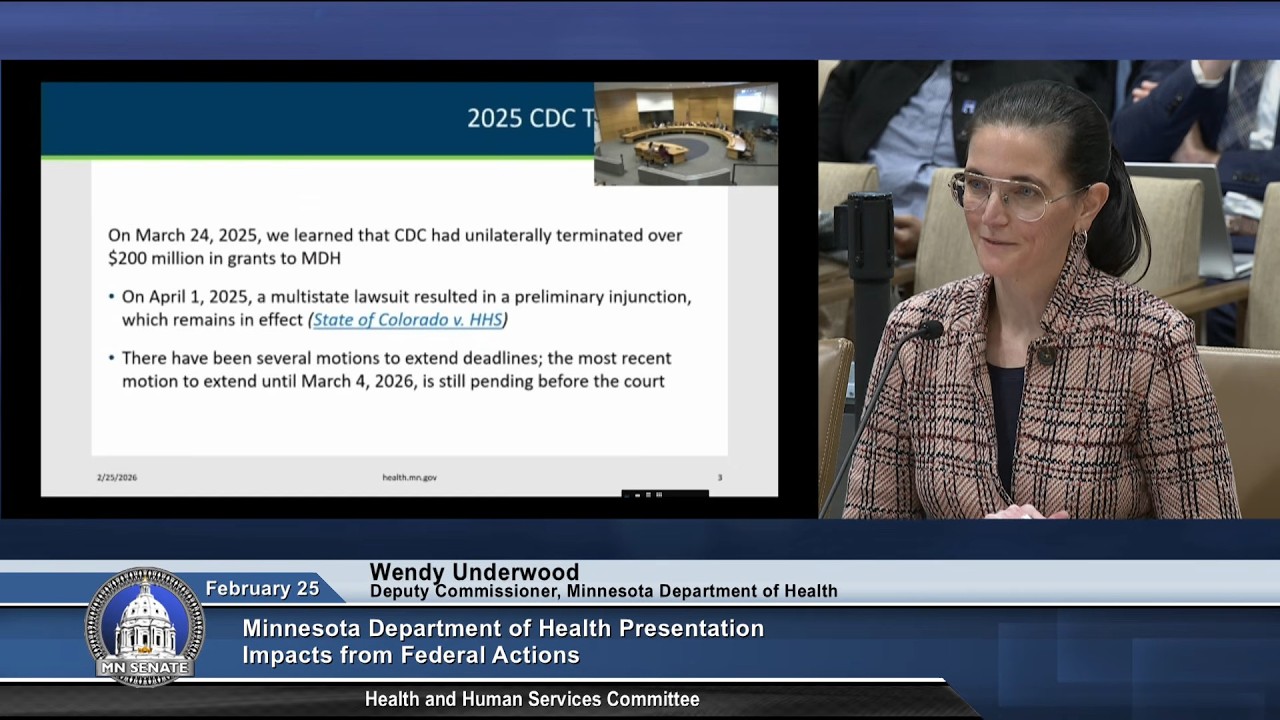The image size is (1280, 720).
Task: Click '$200 million in grants to MDH'
Action: point(226,258)
